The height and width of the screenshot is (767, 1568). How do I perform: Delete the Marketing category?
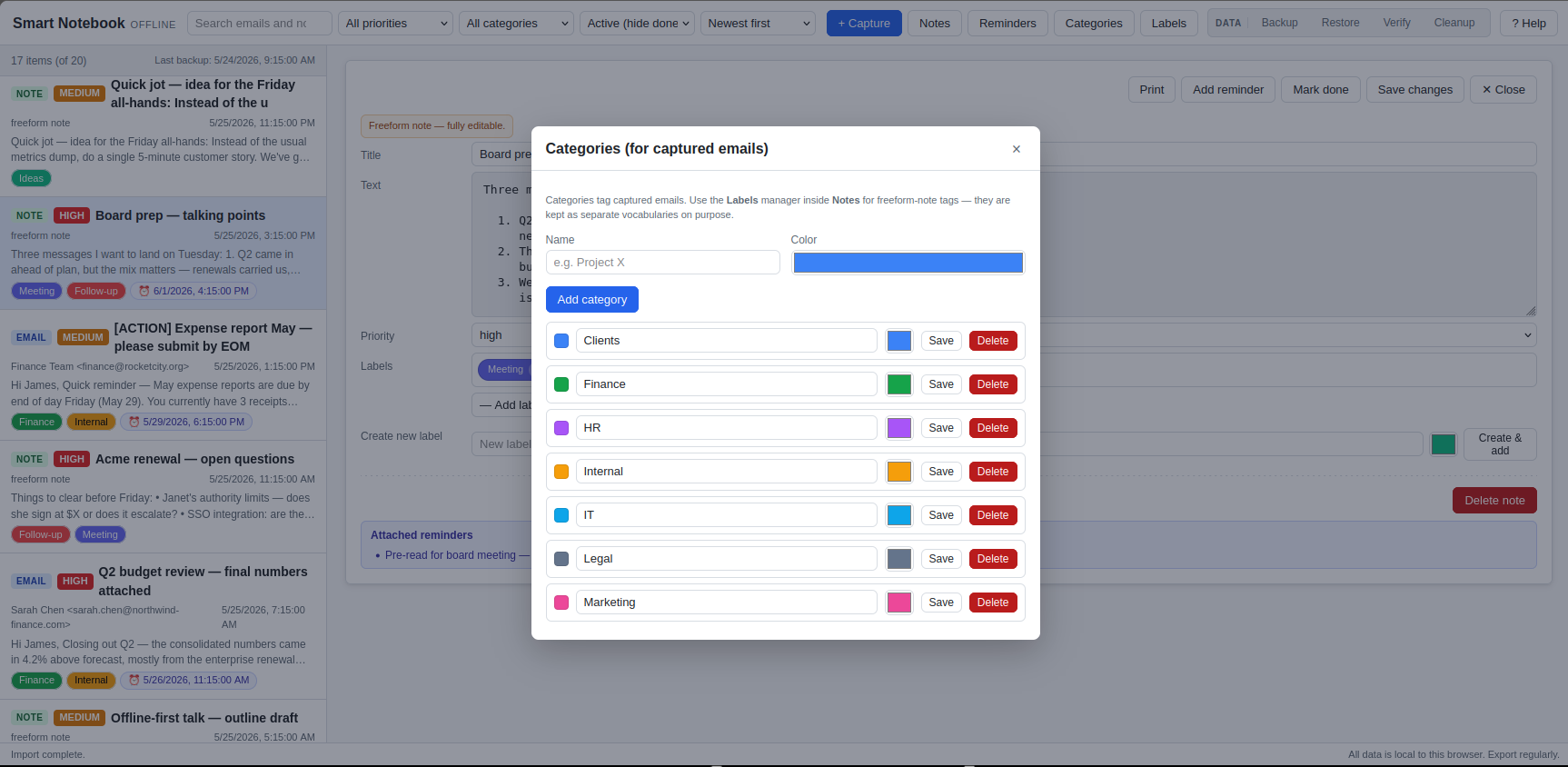pyautogui.click(x=993, y=603)
